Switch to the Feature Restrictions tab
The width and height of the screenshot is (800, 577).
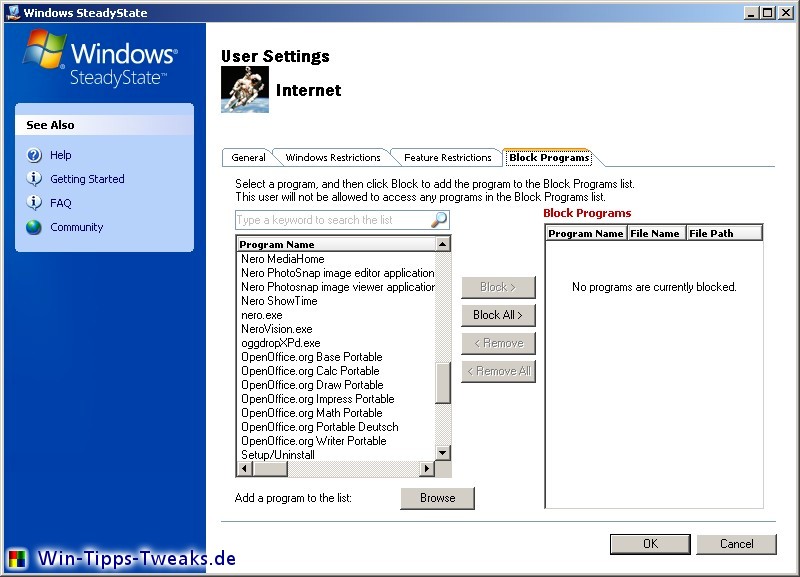pos(447,158)
